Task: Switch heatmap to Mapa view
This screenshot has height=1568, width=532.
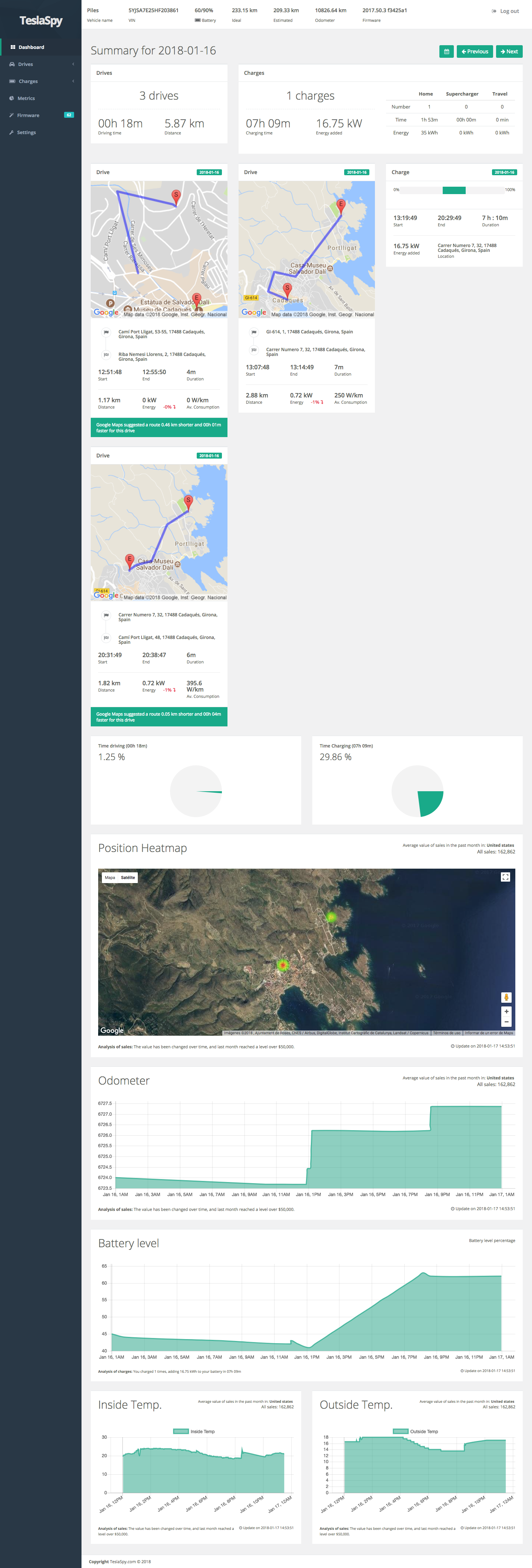Action: (x=110, y=877)
